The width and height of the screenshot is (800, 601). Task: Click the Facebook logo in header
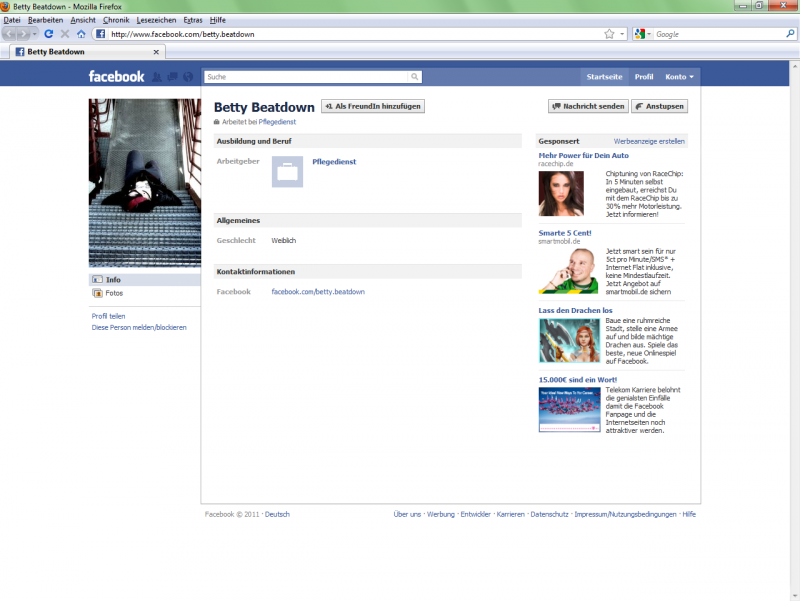tap(116, 76)
